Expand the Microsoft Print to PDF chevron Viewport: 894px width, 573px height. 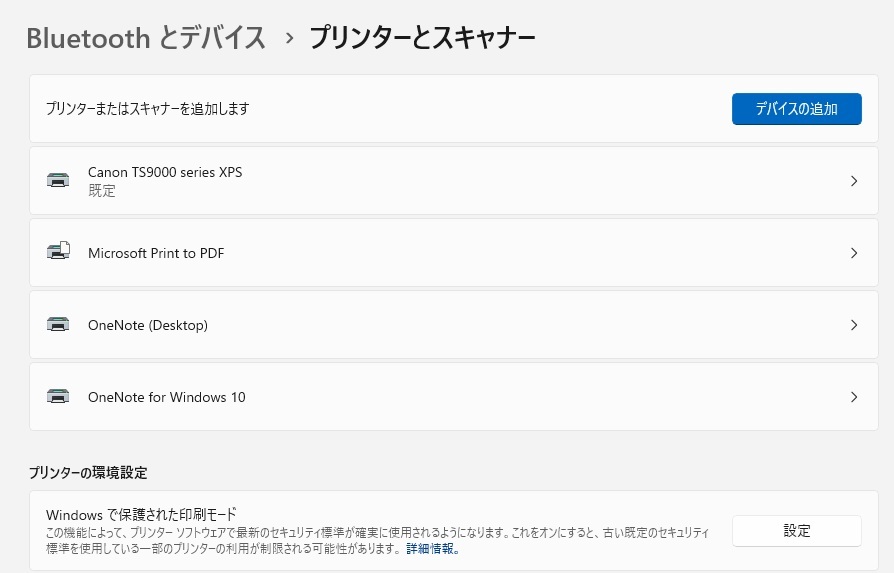coord(854,253)
